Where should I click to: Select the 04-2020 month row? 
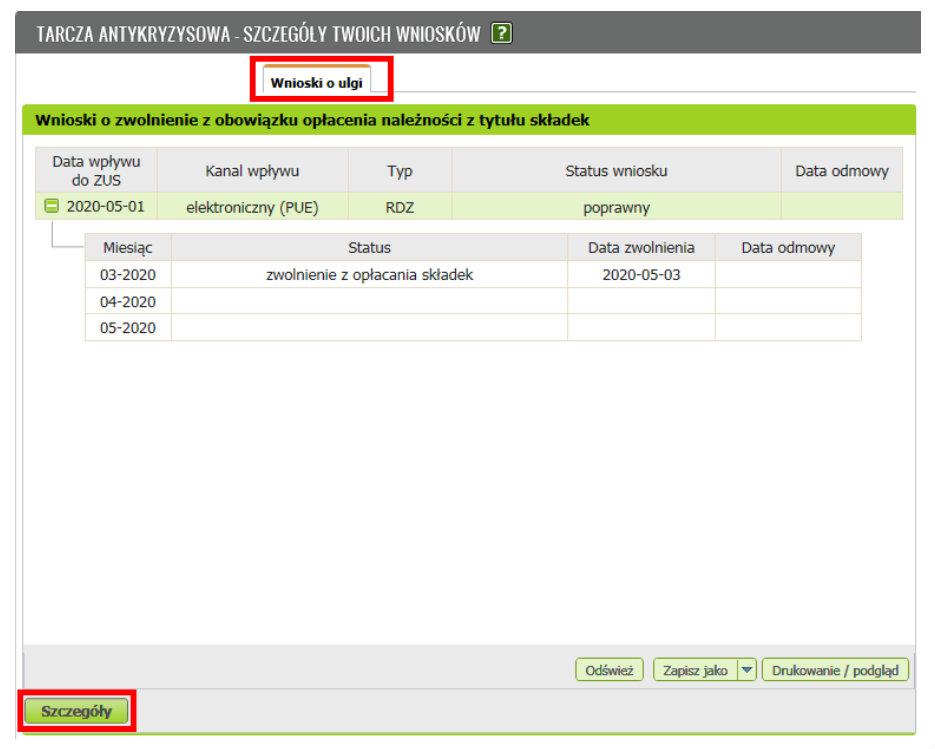128,301
